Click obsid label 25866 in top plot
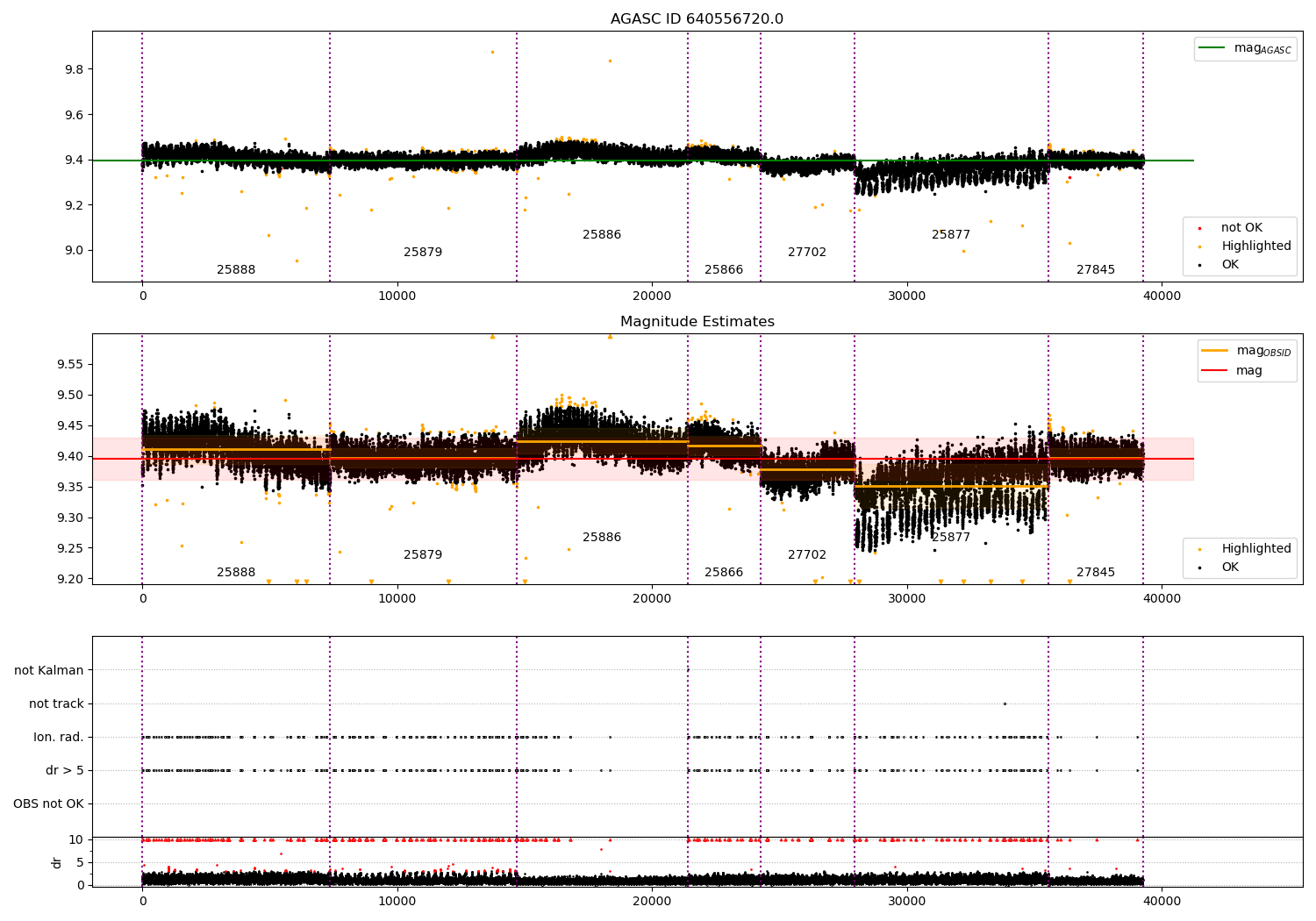 coord(724,270)
